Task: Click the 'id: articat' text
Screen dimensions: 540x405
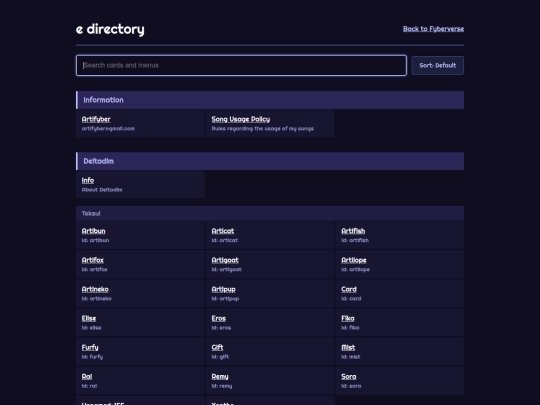Action: pyautogui.click(x=225, y=240)
